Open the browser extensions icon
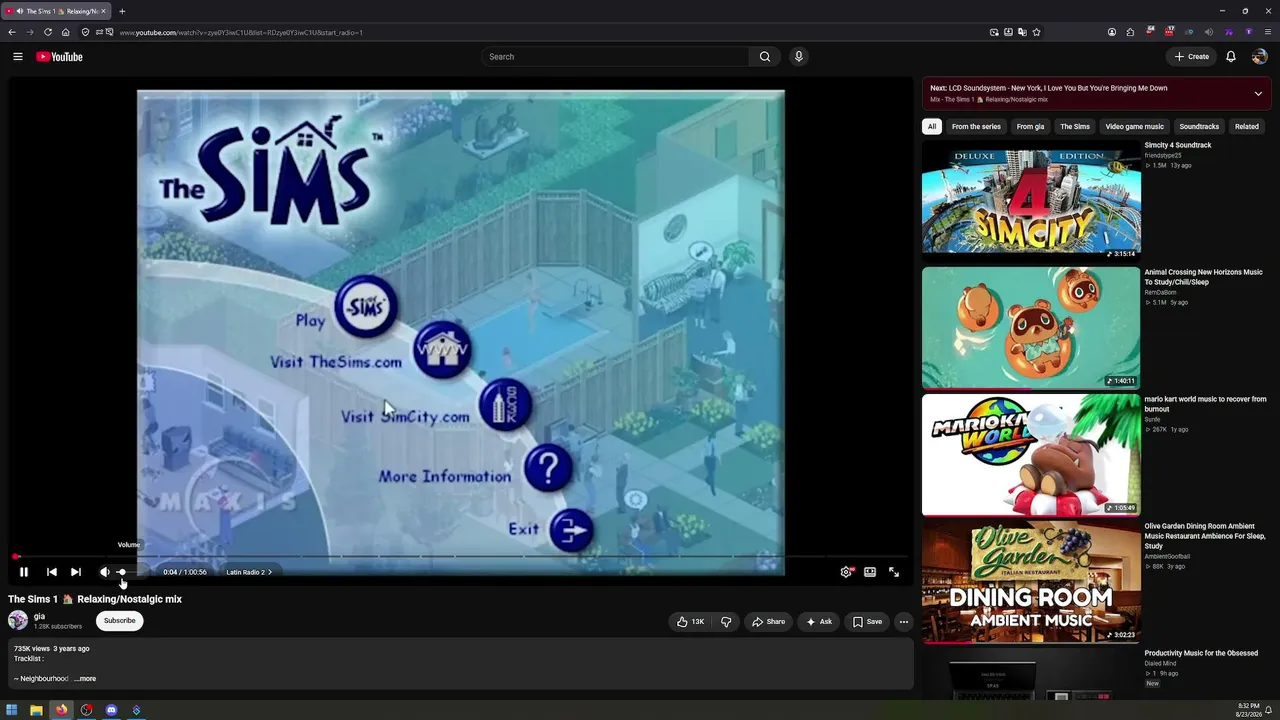Screen dimensions: 1280x720 (x=1130, y=32)
